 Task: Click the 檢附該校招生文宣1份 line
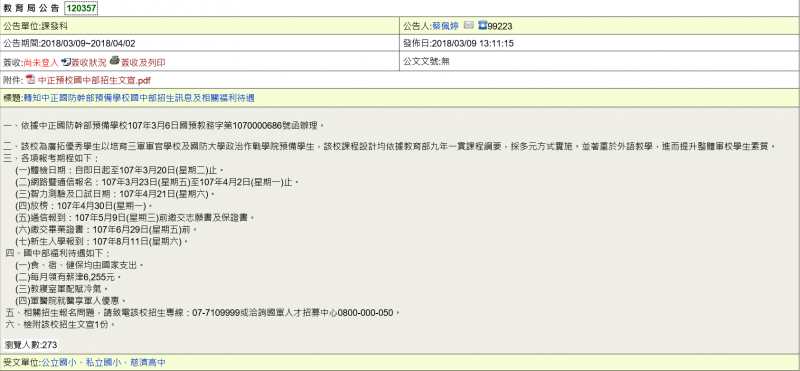[60, 325]
